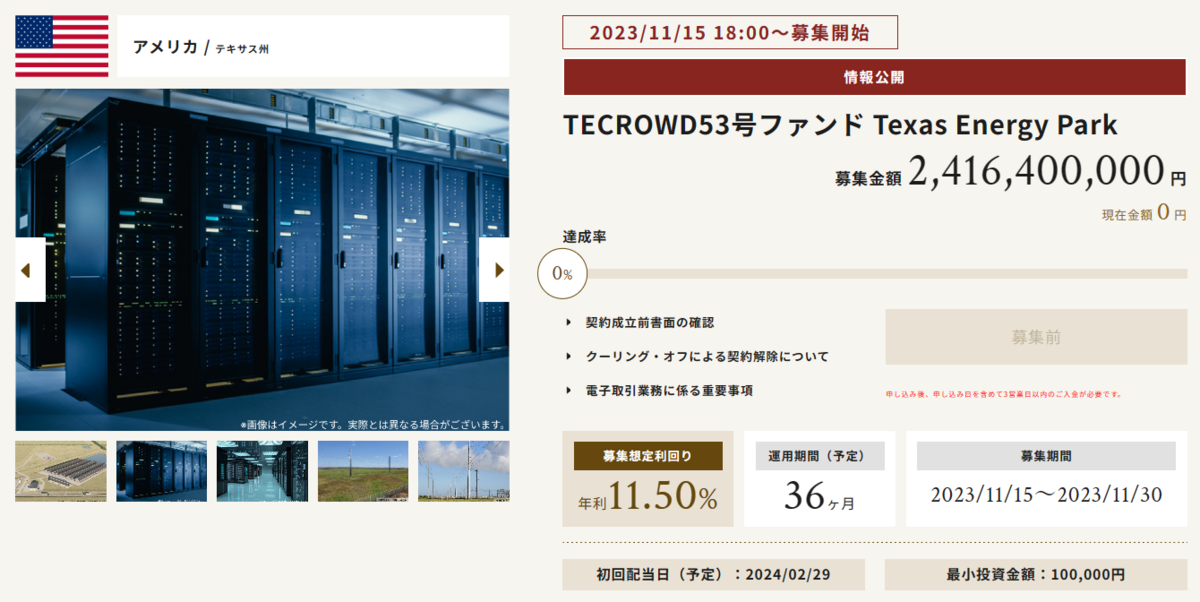Viewport: 1200px width, 602px height.
Task: Click the 年利 11.50% value
Action: 648,498
